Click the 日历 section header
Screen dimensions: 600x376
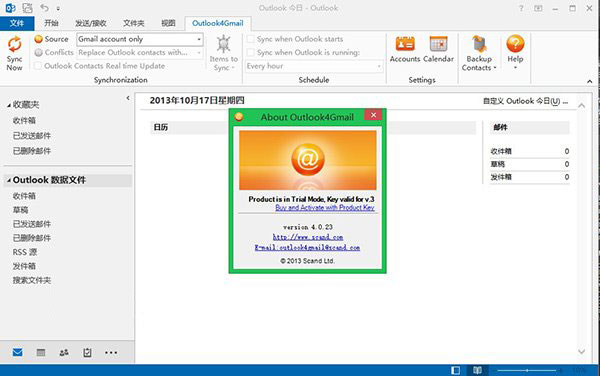coord(161,127)
